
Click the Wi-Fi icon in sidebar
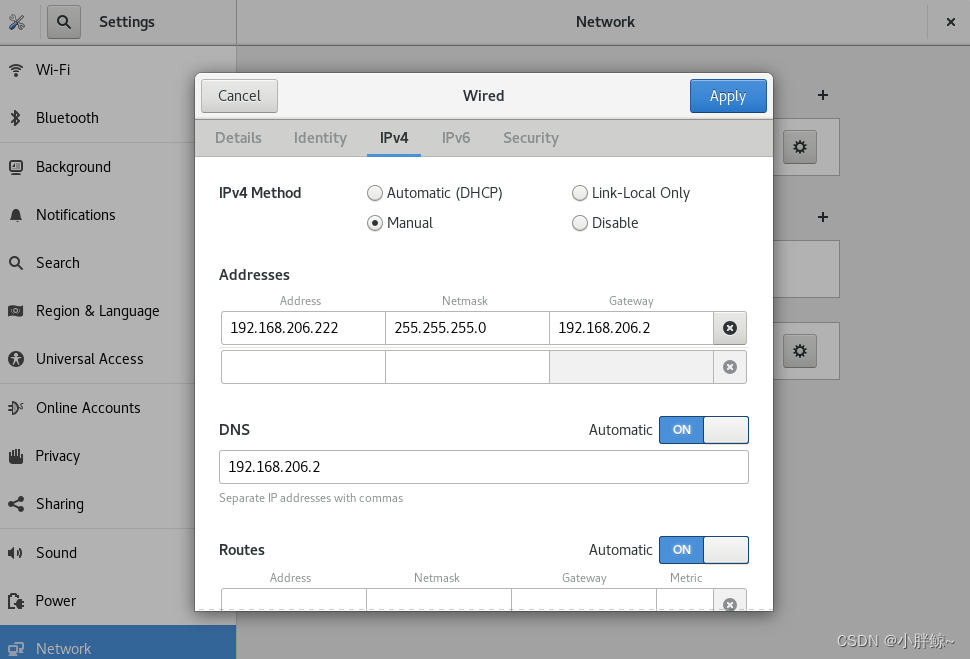16,70
